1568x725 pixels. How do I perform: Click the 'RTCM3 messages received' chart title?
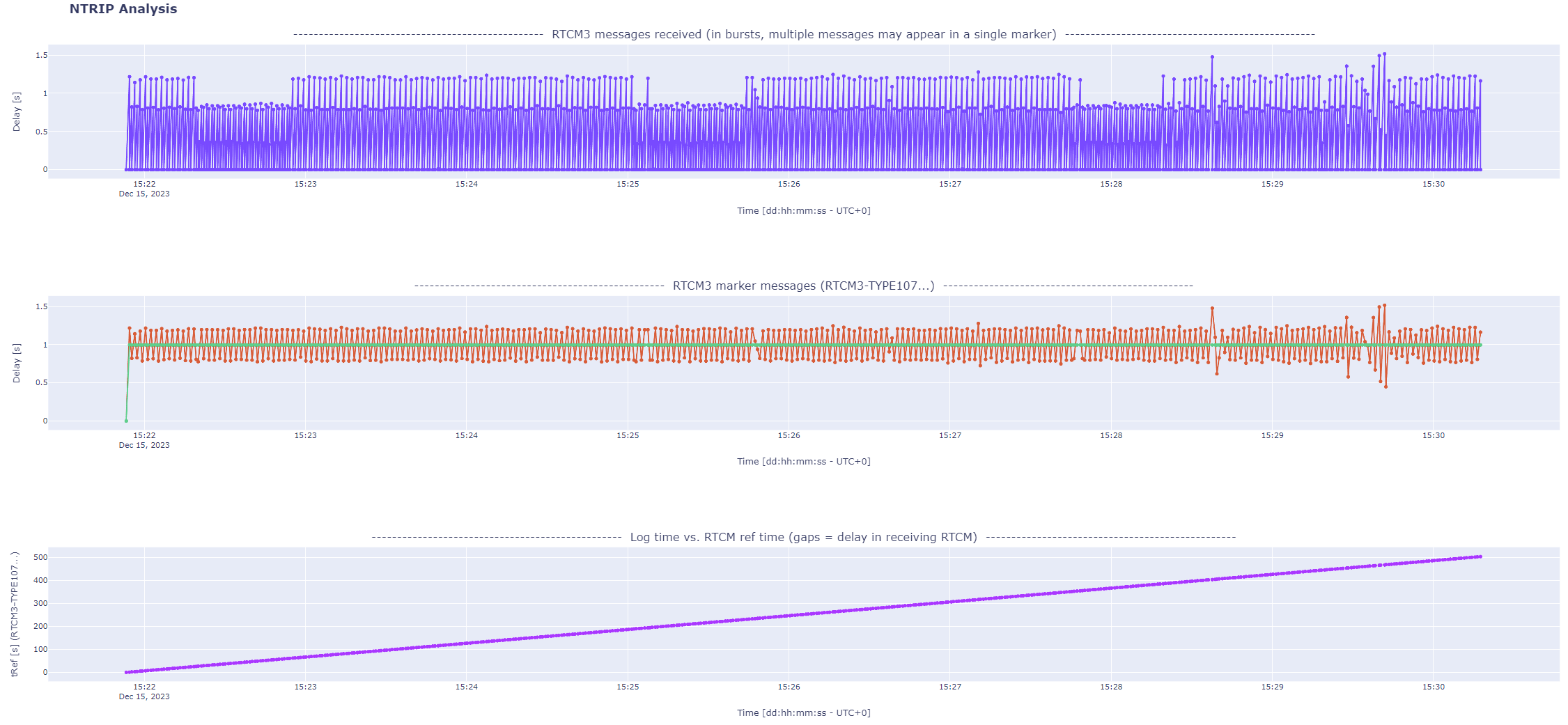pyautogui.click(x=803, y=34)
